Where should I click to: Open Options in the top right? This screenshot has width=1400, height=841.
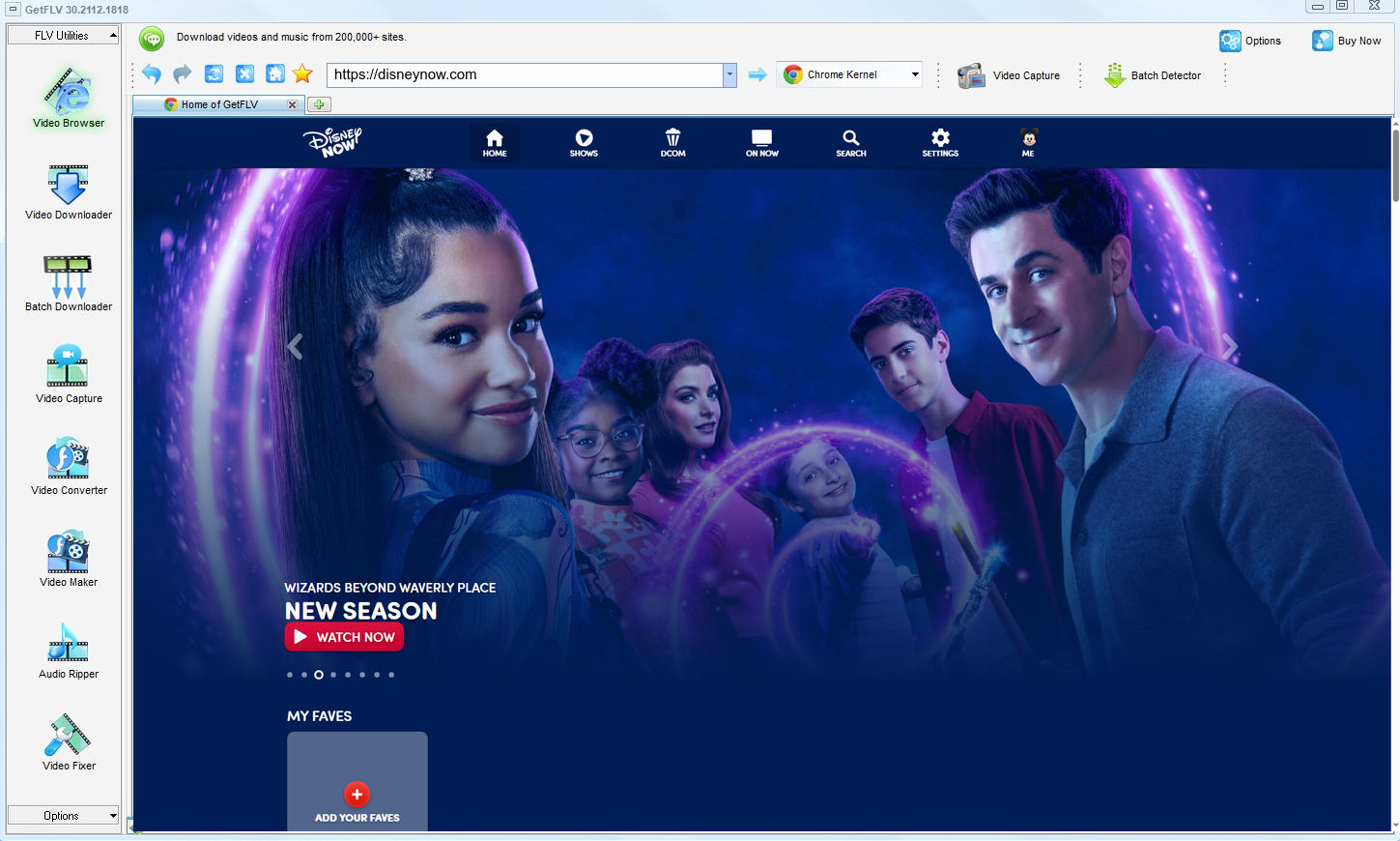(1250, 41)
